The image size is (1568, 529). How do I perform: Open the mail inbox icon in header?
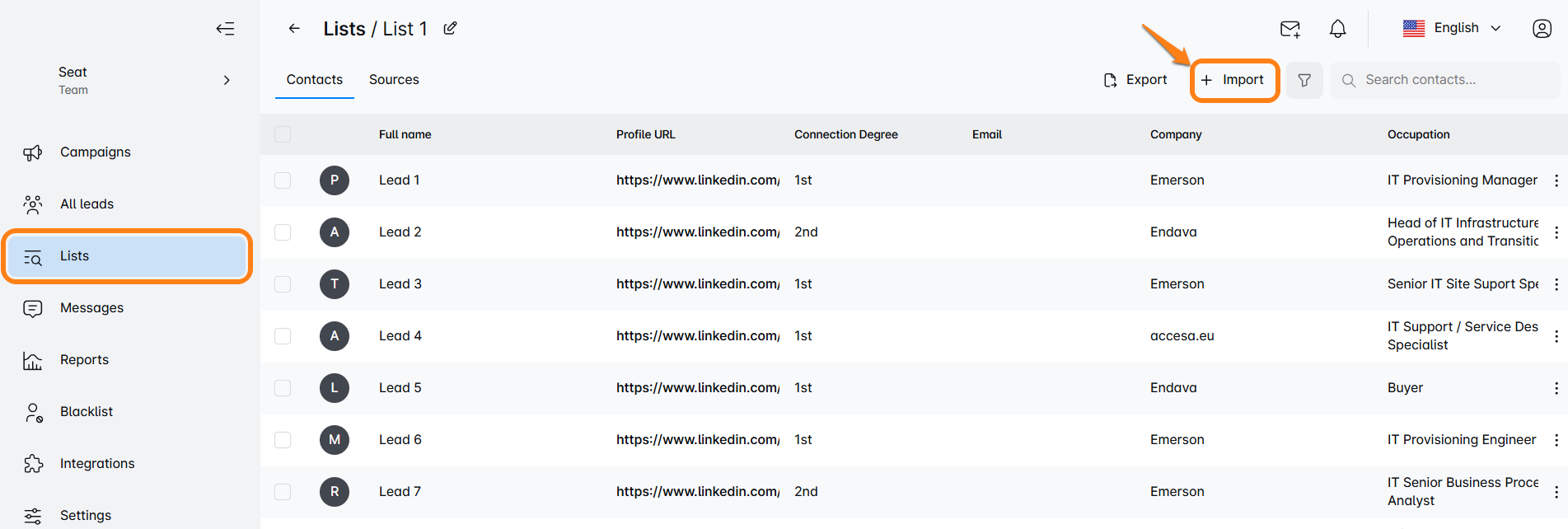pos(1290,29)
